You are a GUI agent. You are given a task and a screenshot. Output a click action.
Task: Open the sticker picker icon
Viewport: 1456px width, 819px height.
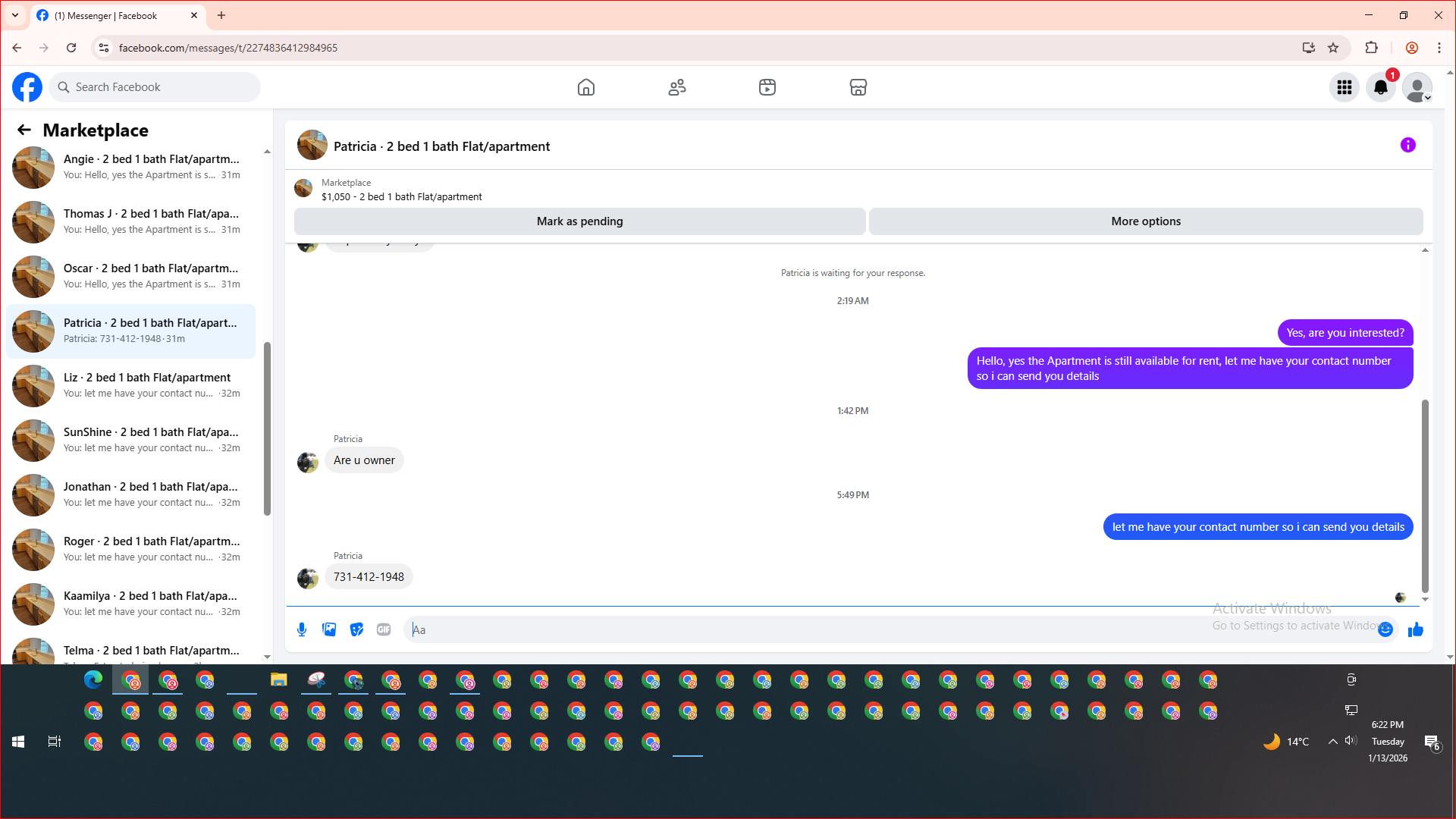pyautogui.click(x=356, y=629)
